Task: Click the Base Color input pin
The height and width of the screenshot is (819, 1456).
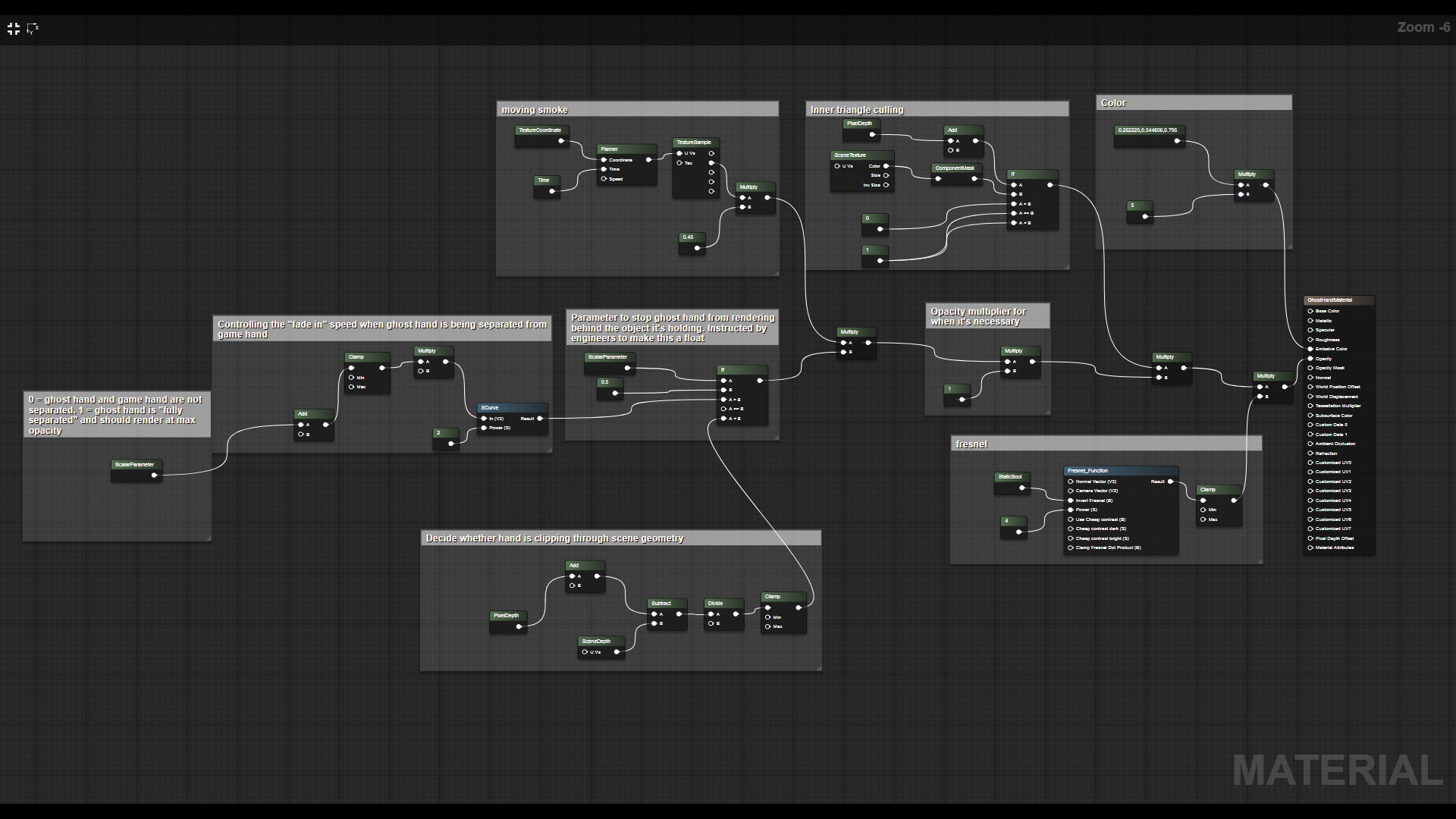Action: pos(1310,311)
